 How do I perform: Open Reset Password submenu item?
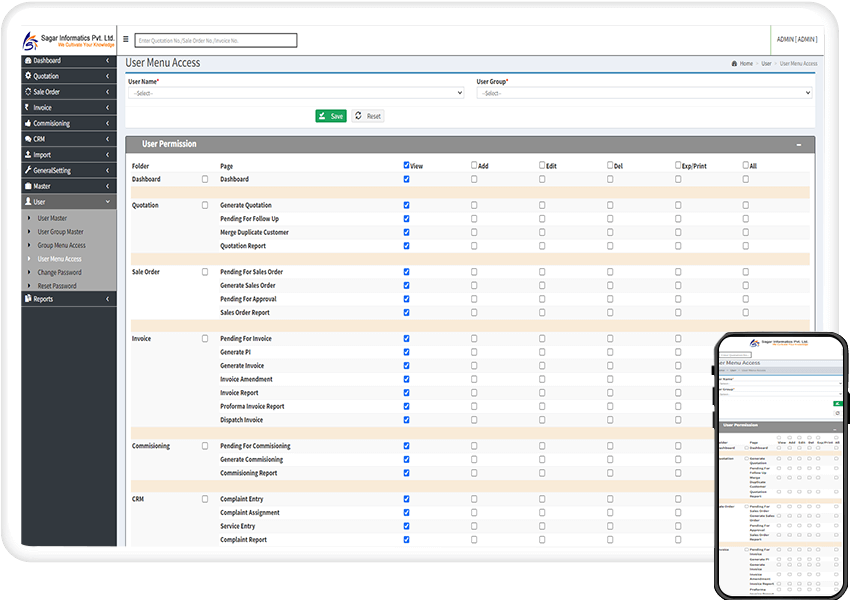57,286
